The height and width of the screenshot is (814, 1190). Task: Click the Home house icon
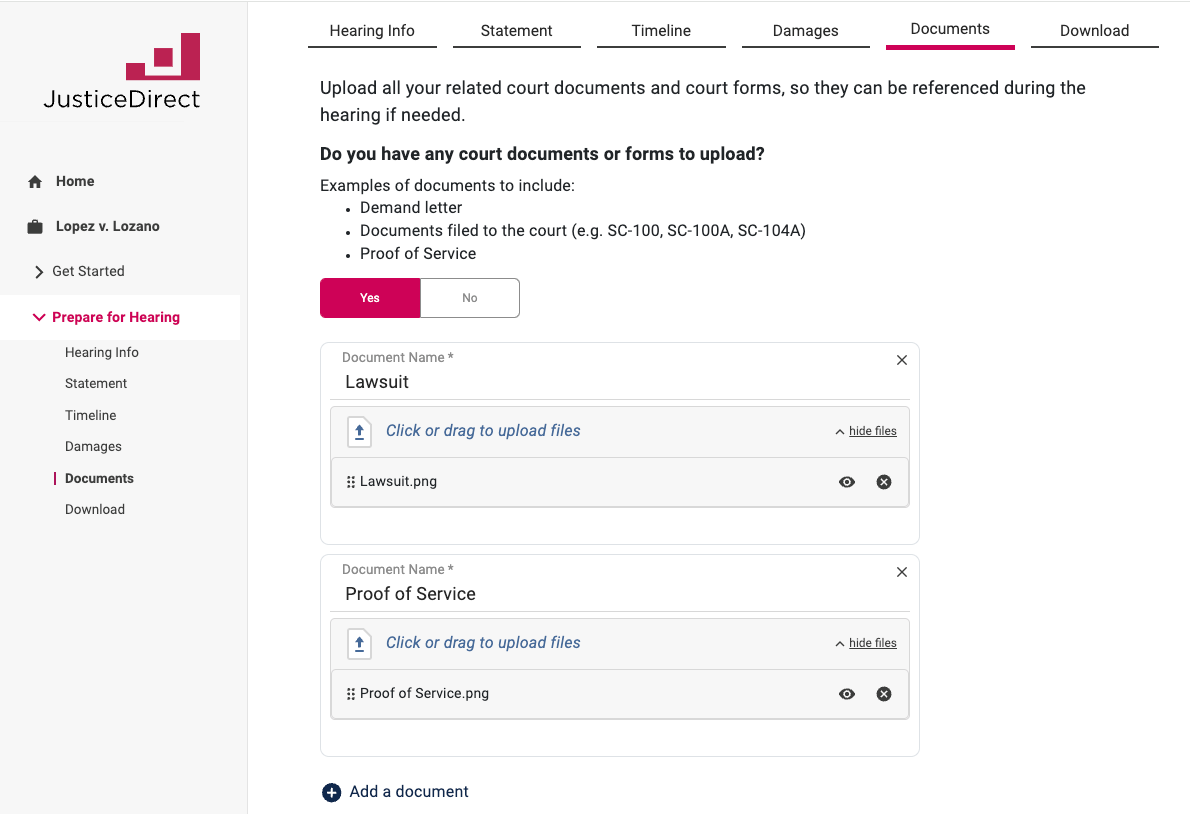click(x=35, y=182)
